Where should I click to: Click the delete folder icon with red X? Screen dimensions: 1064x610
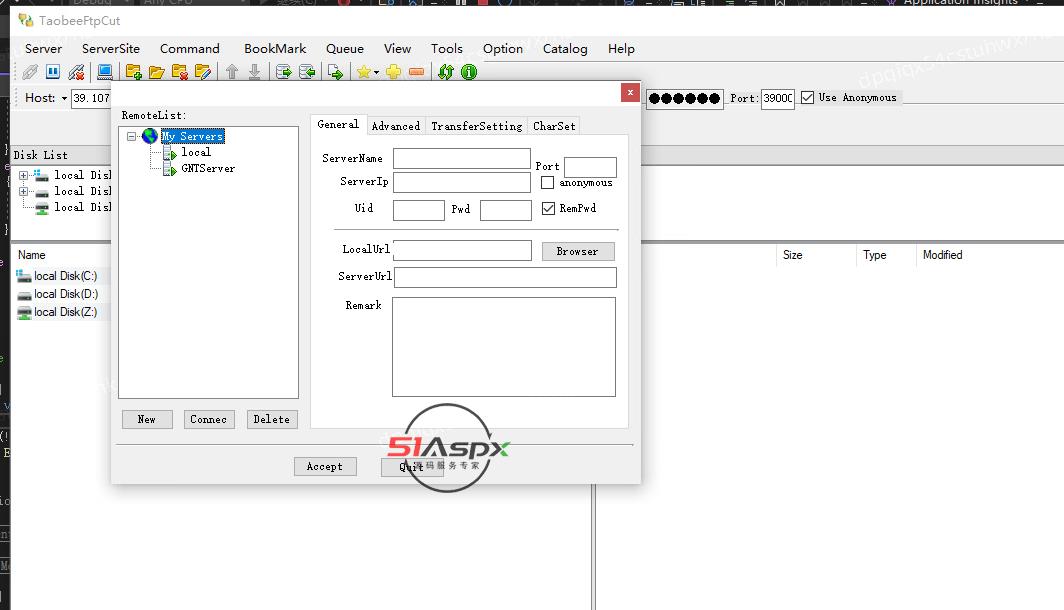pos(180,72)
